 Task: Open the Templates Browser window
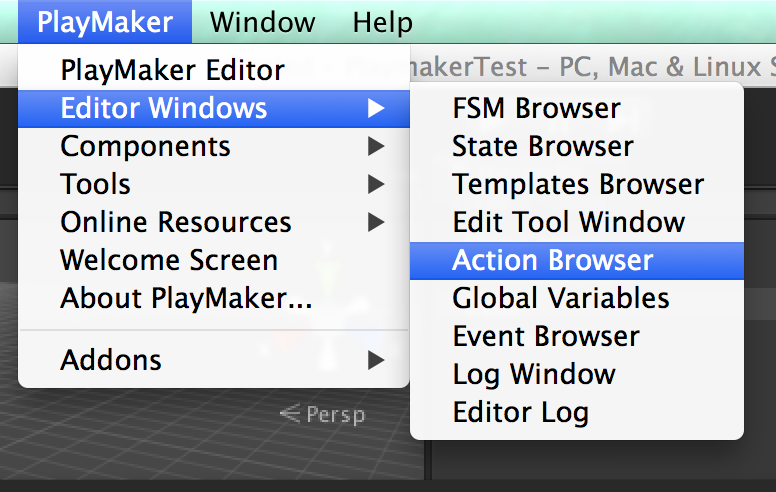(577, 185)
